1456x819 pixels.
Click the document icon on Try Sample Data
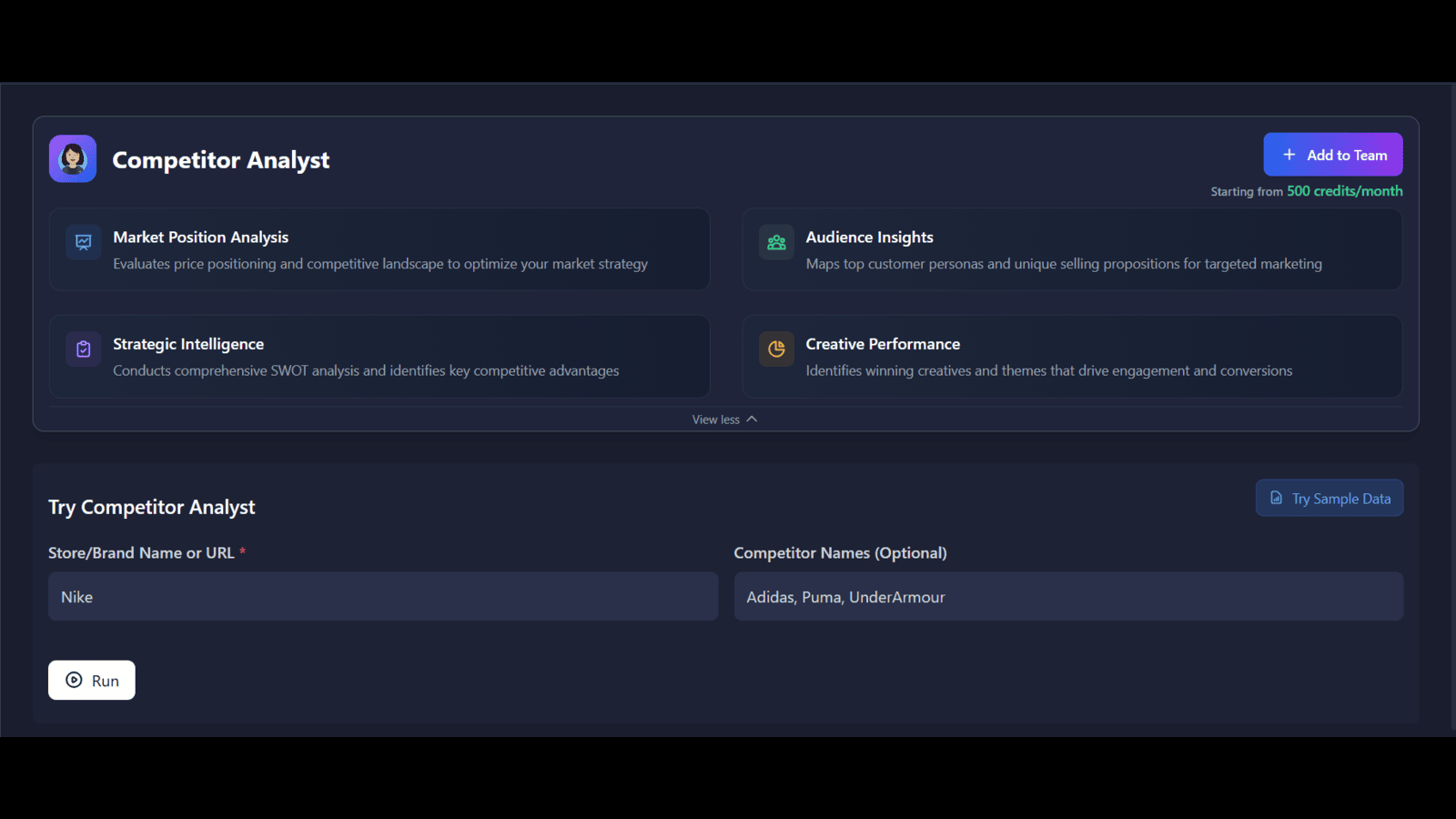point(1278,498)
